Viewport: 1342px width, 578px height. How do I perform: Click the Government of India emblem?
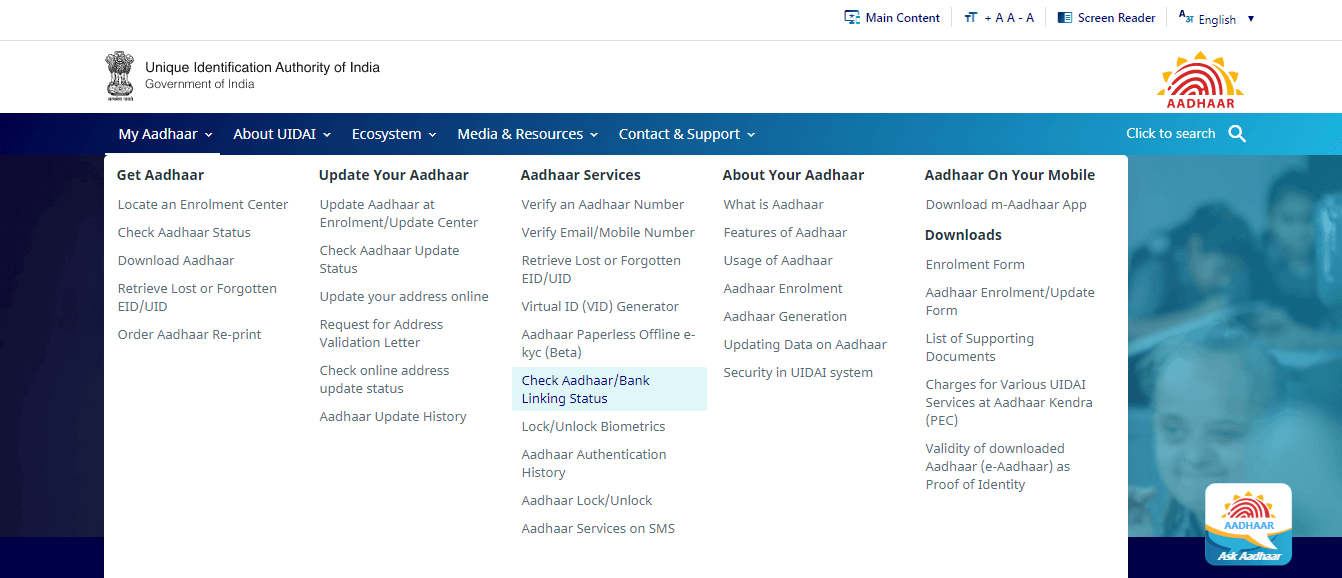(x=120, y=76)
